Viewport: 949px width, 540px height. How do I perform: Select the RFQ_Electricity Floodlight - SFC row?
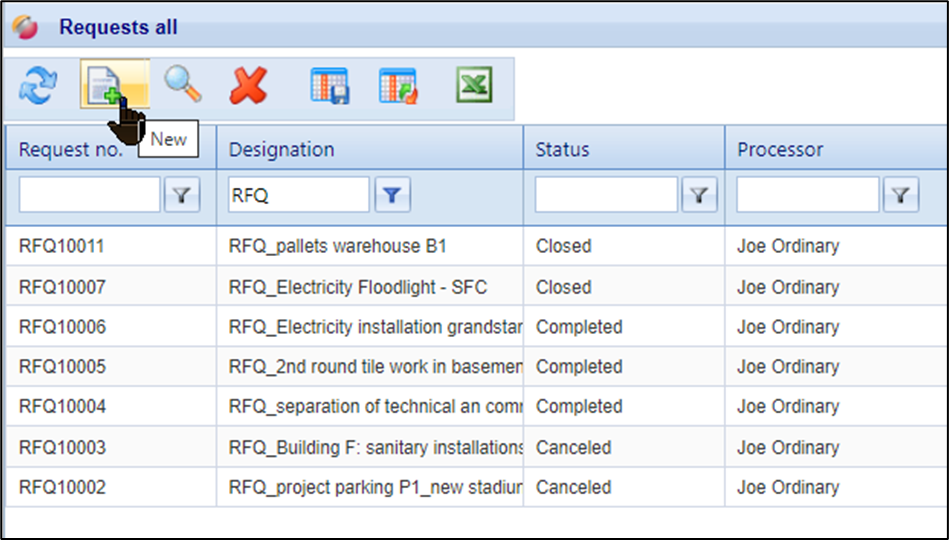[x=357, y=287]
